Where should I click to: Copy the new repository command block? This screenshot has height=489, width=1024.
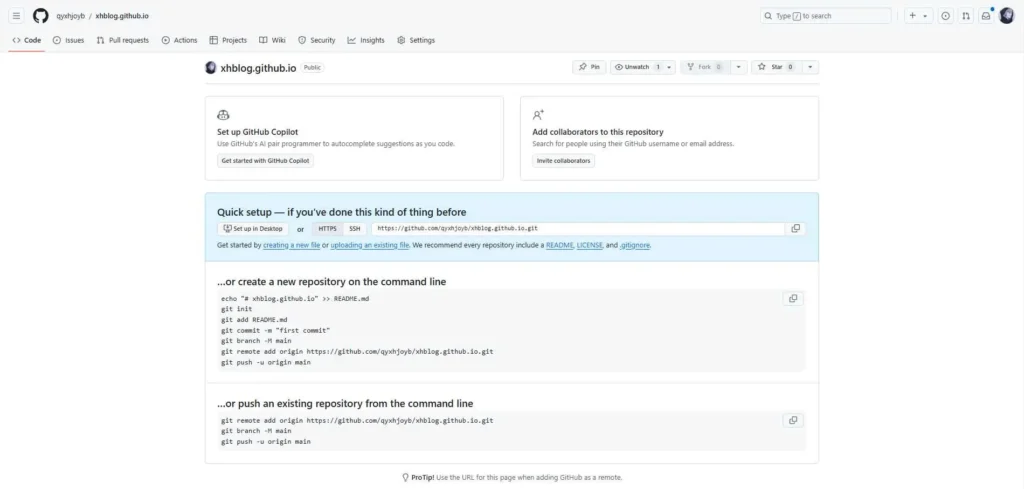[793, 298]
